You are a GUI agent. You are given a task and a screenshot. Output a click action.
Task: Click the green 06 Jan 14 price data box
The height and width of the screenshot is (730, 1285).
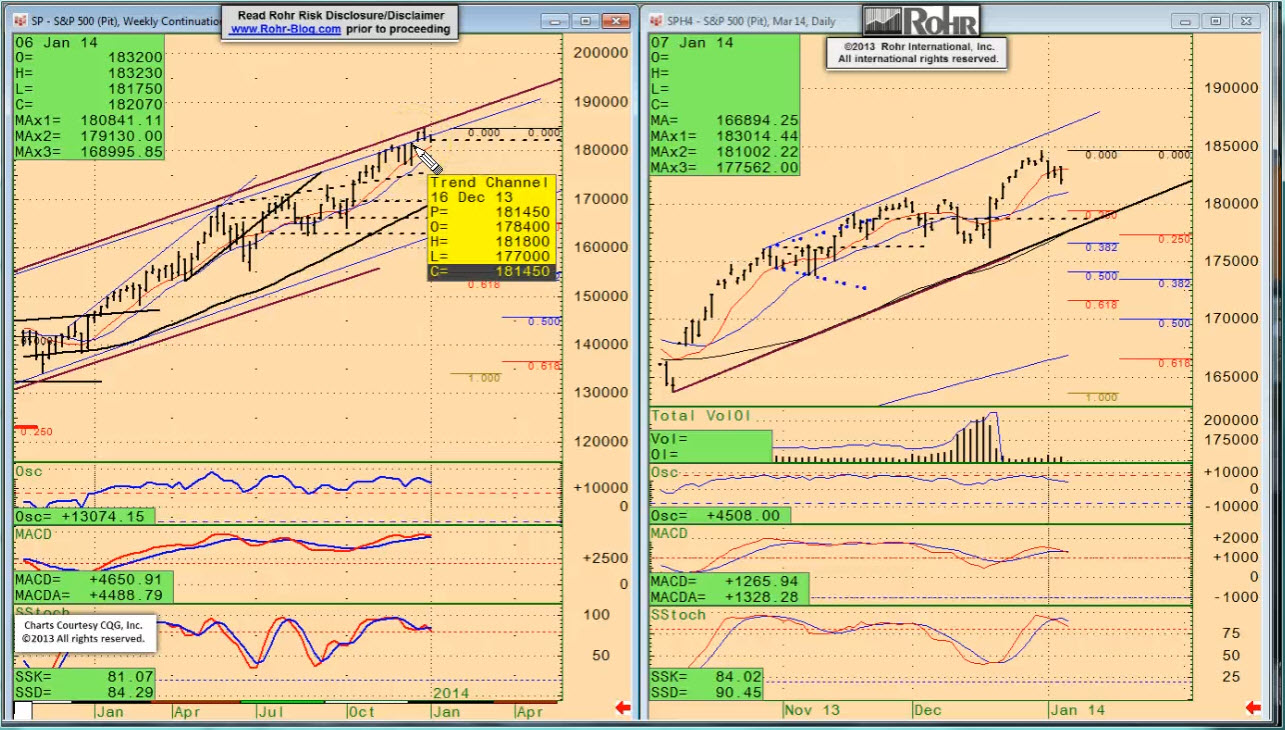click(x=88, y=96)
